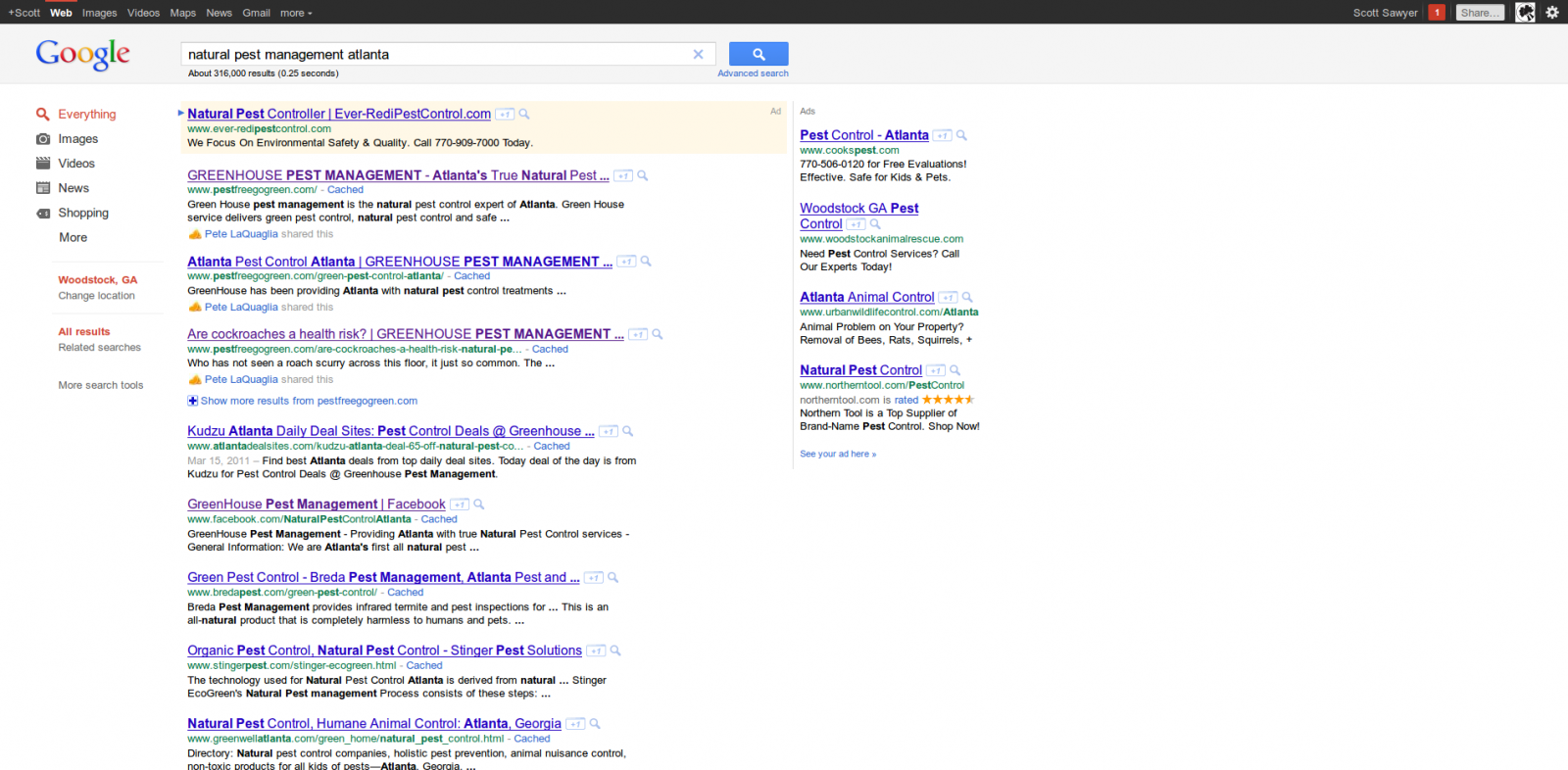+1 the Kudzu Atlanta Daily Deal result

(x=609, y=432)
